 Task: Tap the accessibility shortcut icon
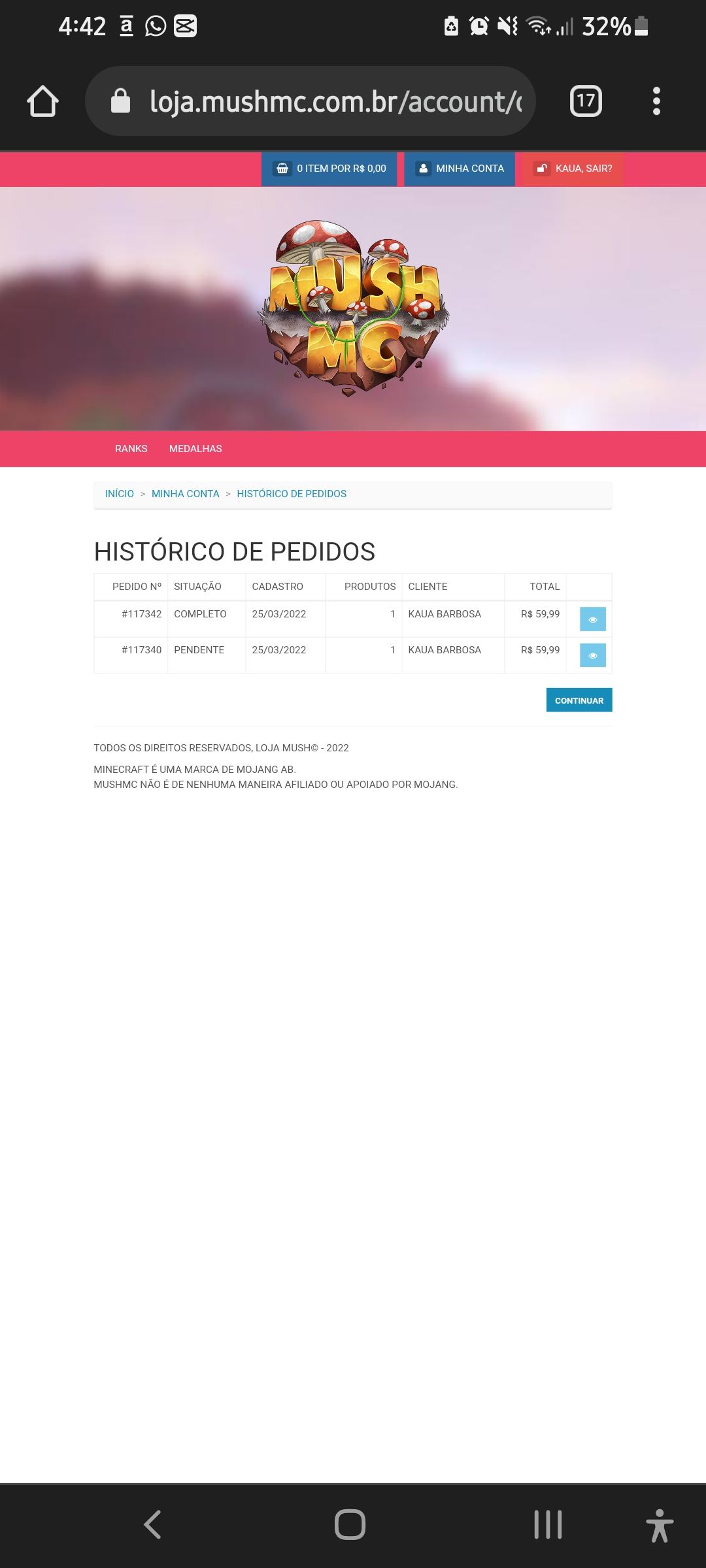click(660, 1526)
